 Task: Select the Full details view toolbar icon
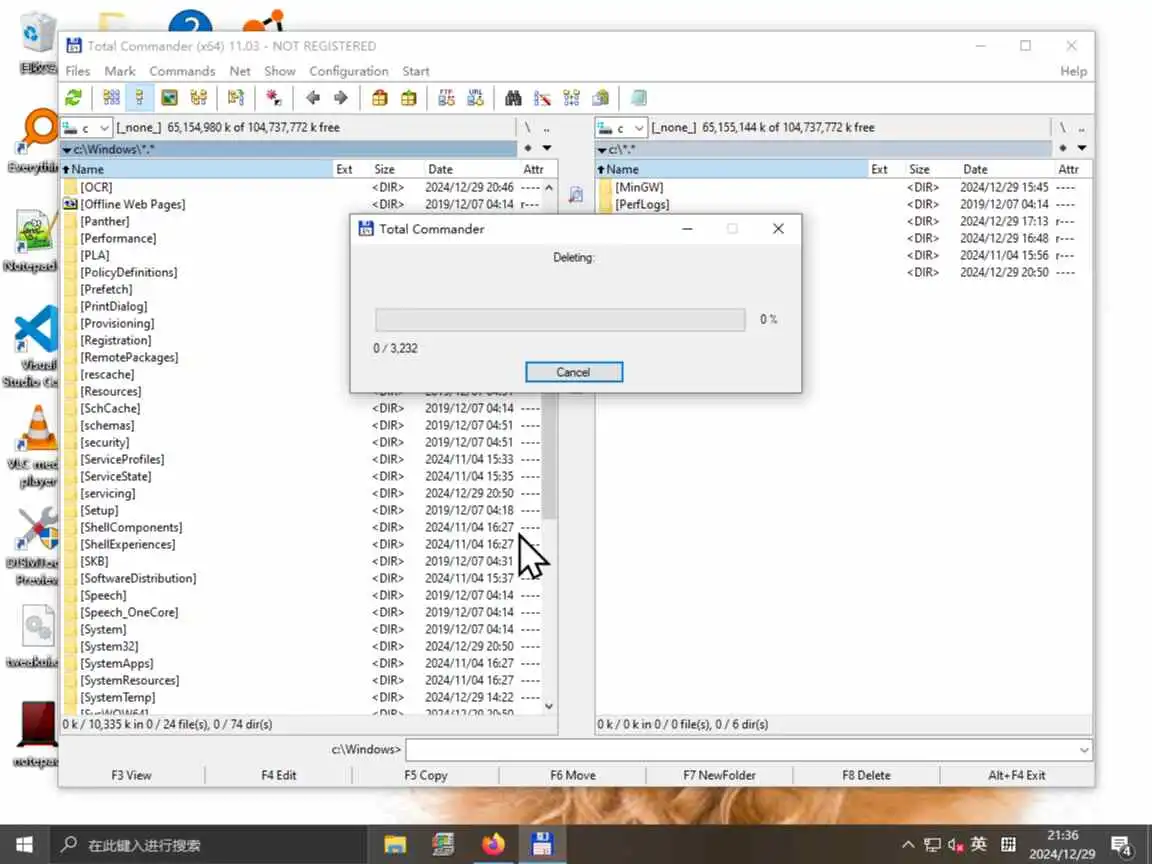140,98
